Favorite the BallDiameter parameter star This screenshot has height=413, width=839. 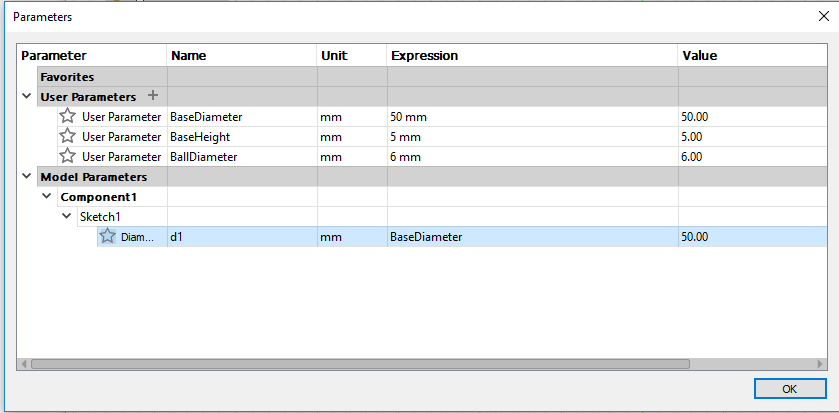click(x=67, y=156)
